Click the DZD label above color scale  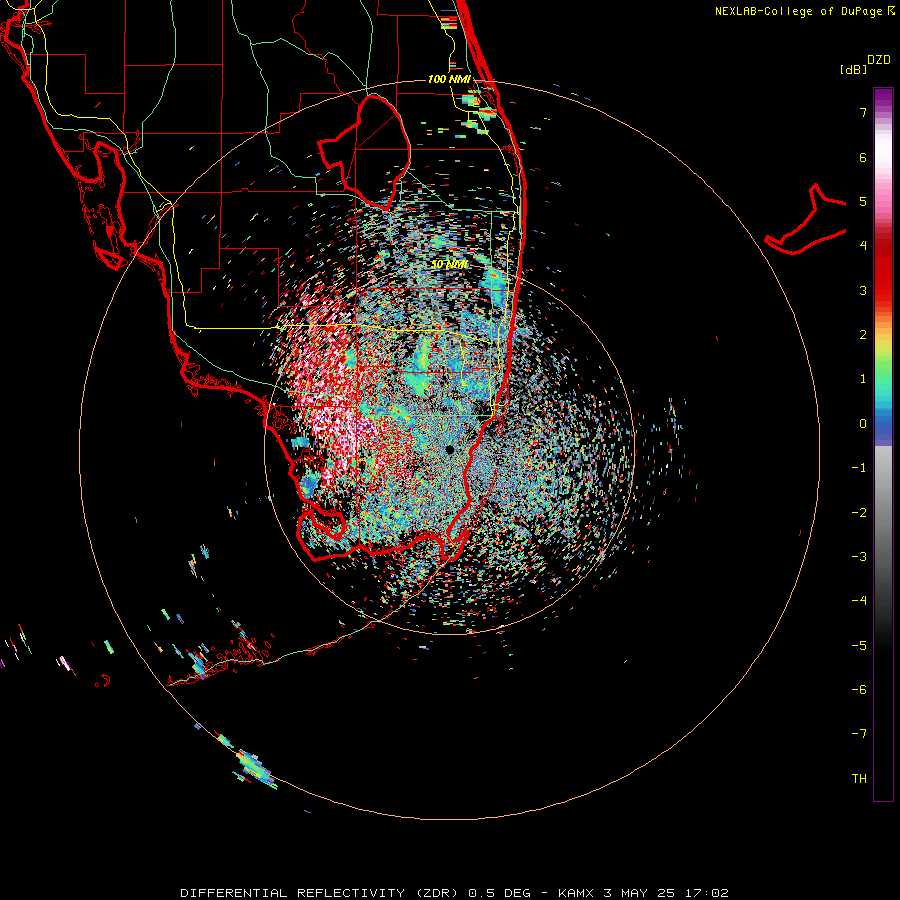[x=879, y=60]
